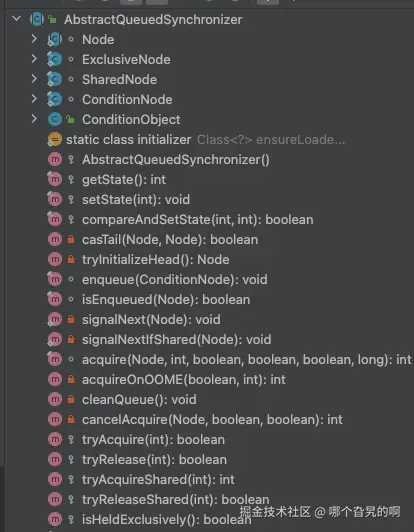
Task: Click the lock icon next to cleanQueue()
Action: click(x=71, y=399)
